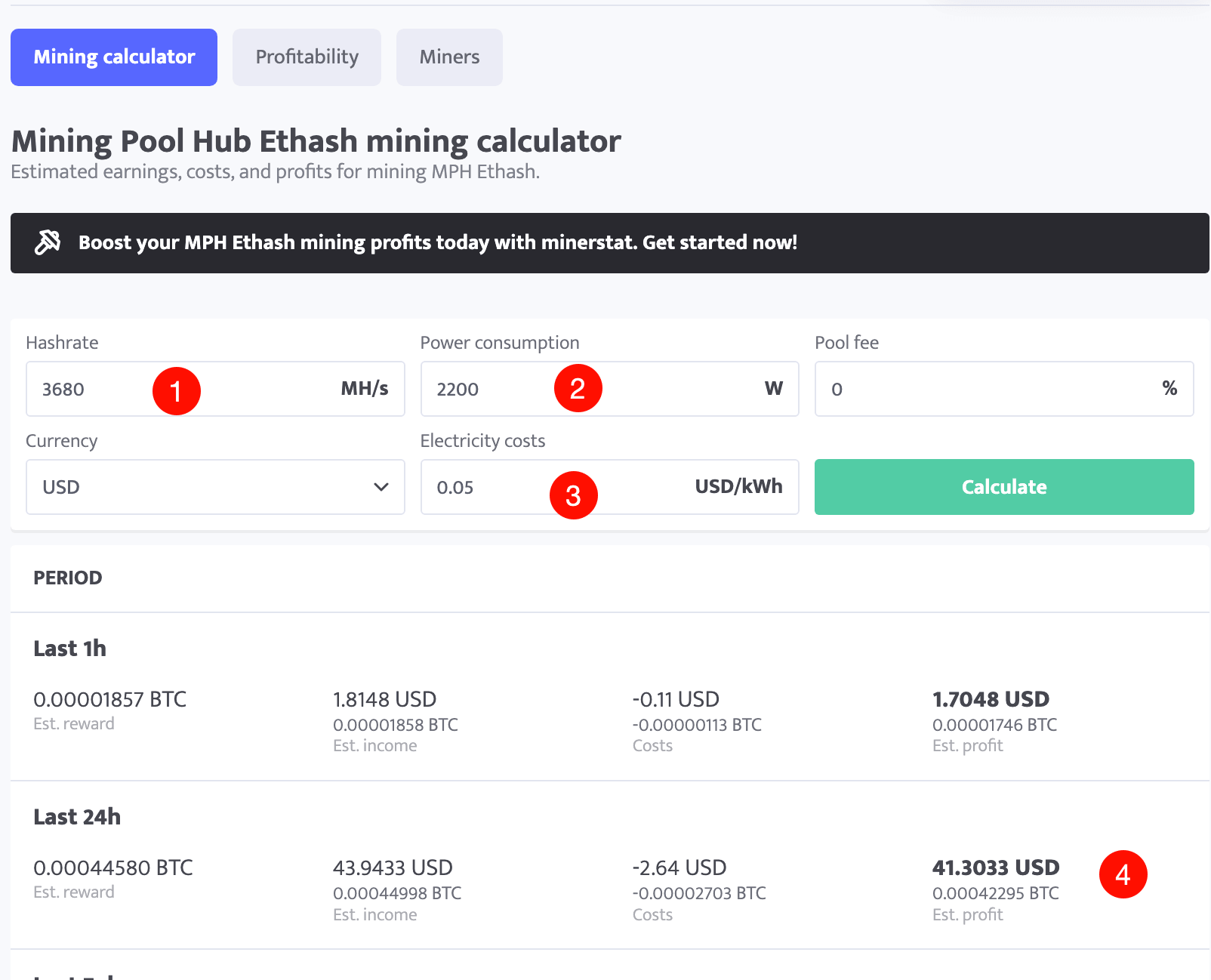Screen dimensions: 1211x980
Task: Click the 0.00001857 BTC reward value
Action: pyautogui.click(x=110, y=700)
